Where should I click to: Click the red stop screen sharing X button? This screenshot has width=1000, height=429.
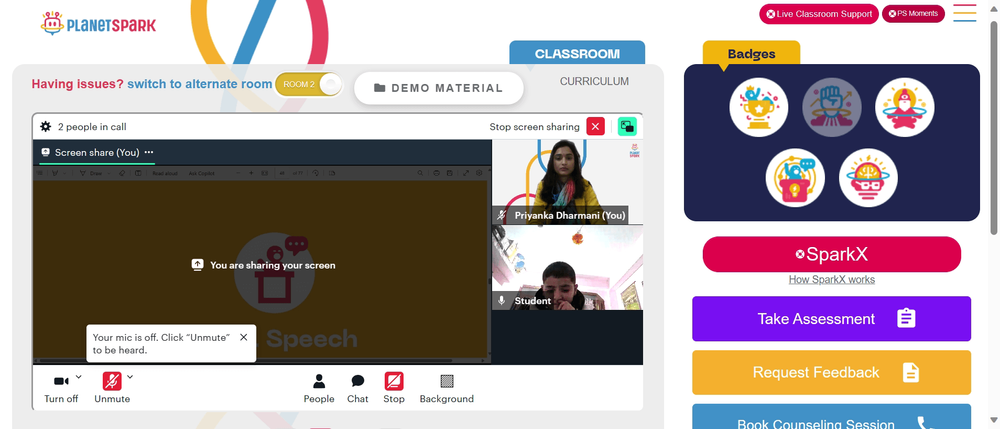[x=596, y=126]
